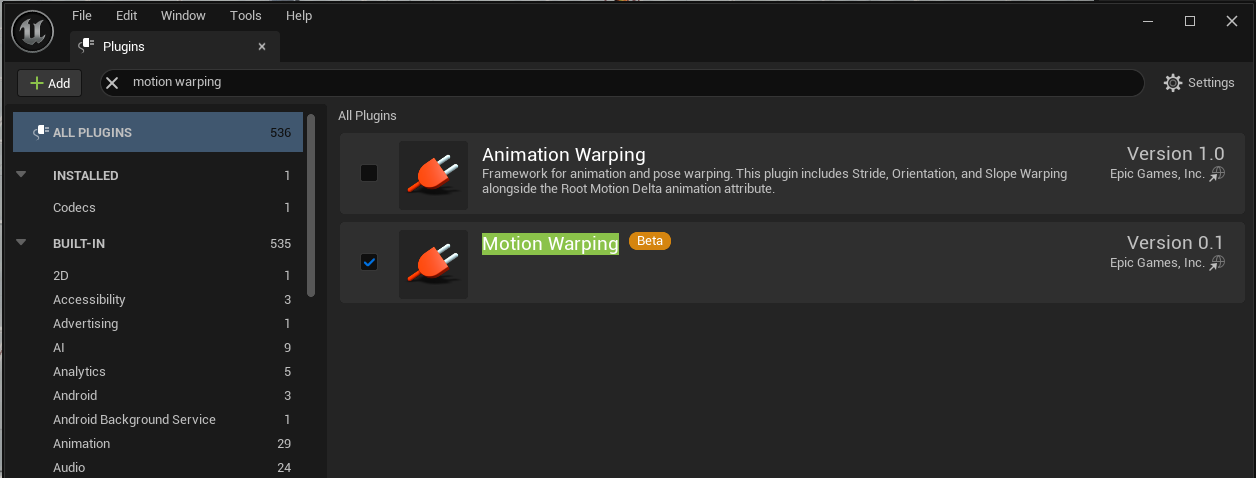Select the Android Background Service category

pyautogui.click(x=158, y=419)
